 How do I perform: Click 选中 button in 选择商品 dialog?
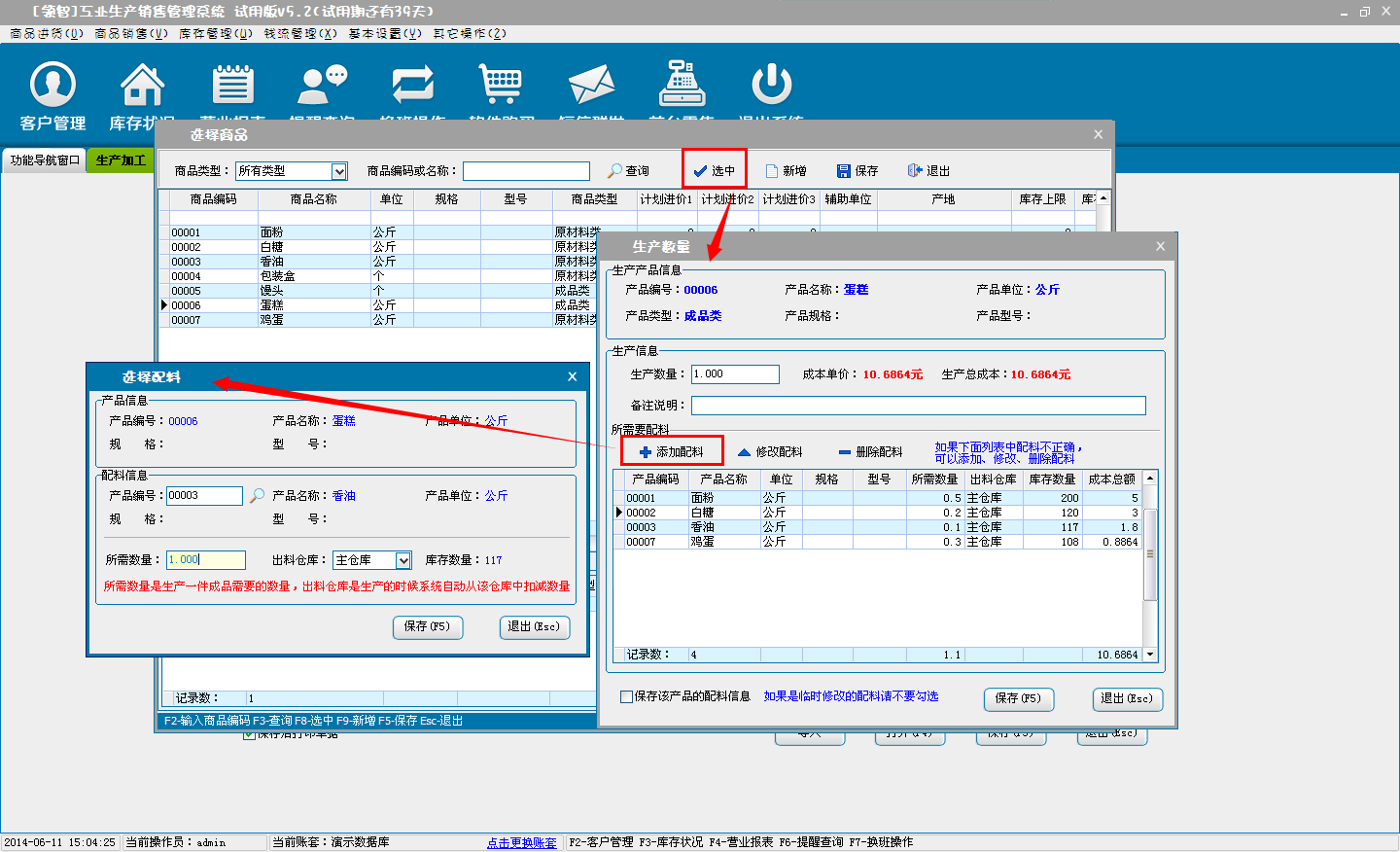(x=715, y=170)
